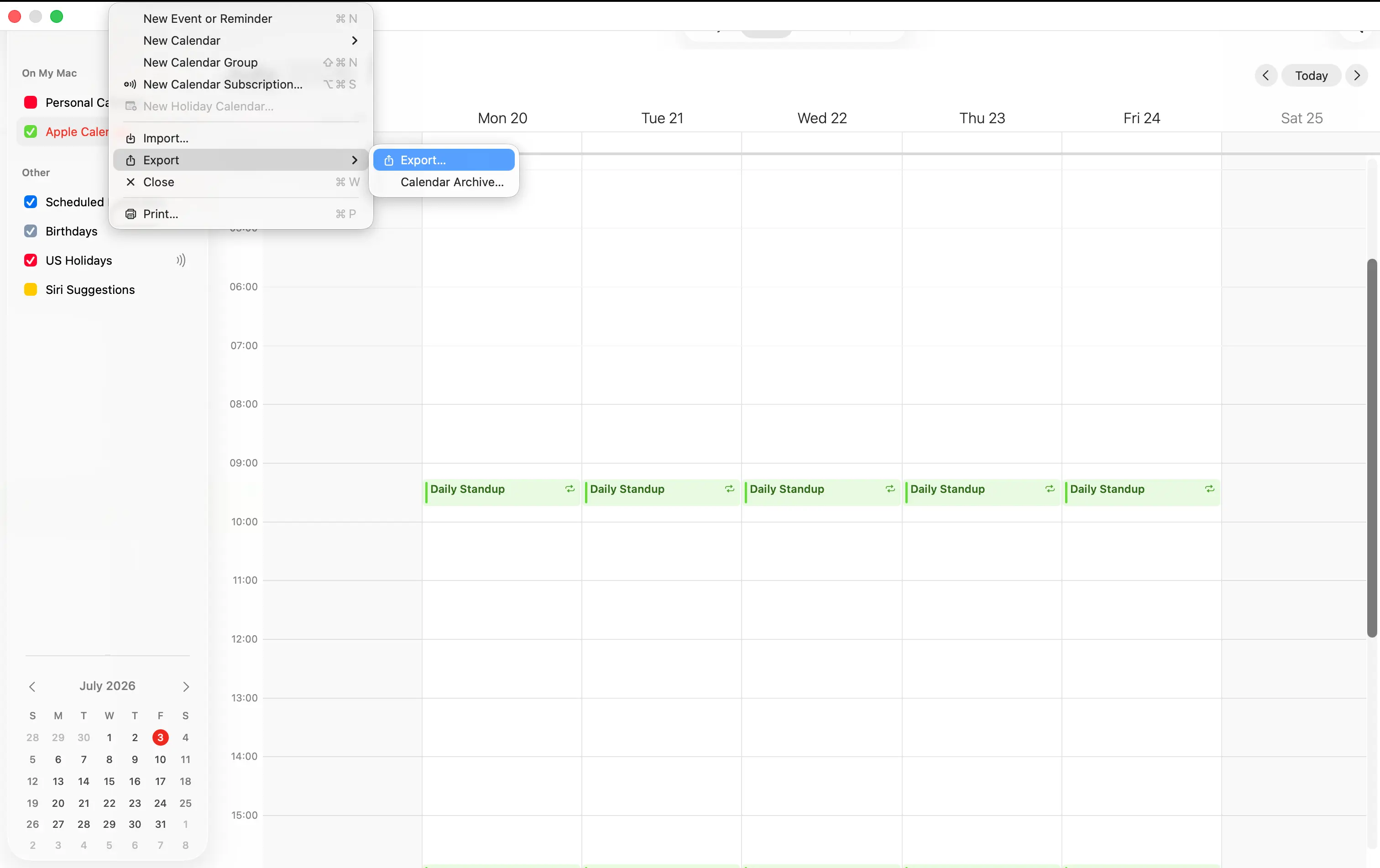
Task: Click repeat icon on Wed 22 Daily Standup
Action: [890, 489]
